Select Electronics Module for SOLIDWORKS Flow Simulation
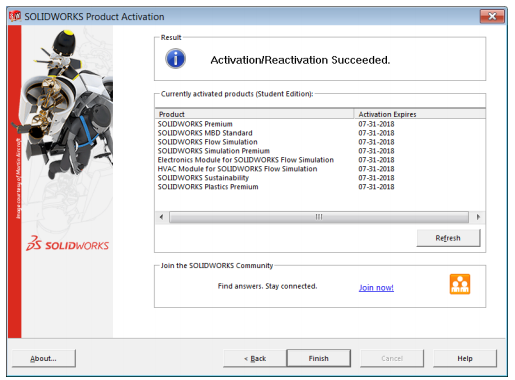The width and height of the screenshot is (515, 380). point(320,160)
